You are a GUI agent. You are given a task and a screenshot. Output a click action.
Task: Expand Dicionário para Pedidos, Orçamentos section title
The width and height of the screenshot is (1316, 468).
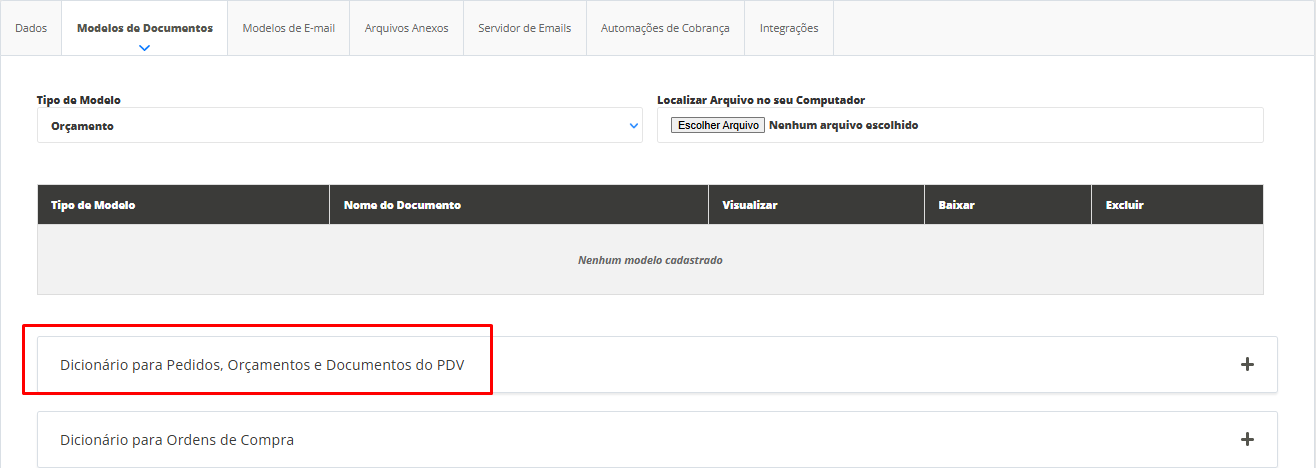(x=261, y=365)
